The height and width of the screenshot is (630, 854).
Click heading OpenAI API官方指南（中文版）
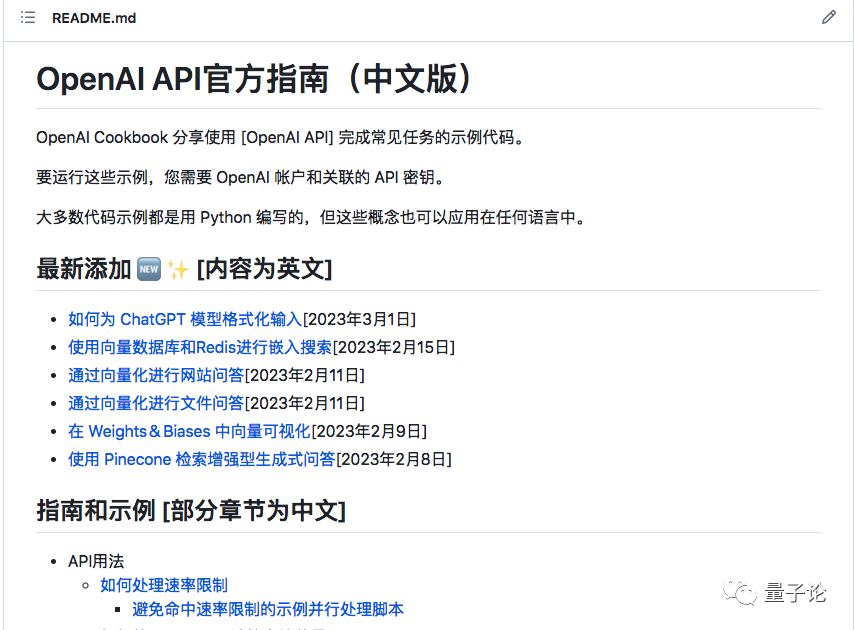tap(254, 79)
